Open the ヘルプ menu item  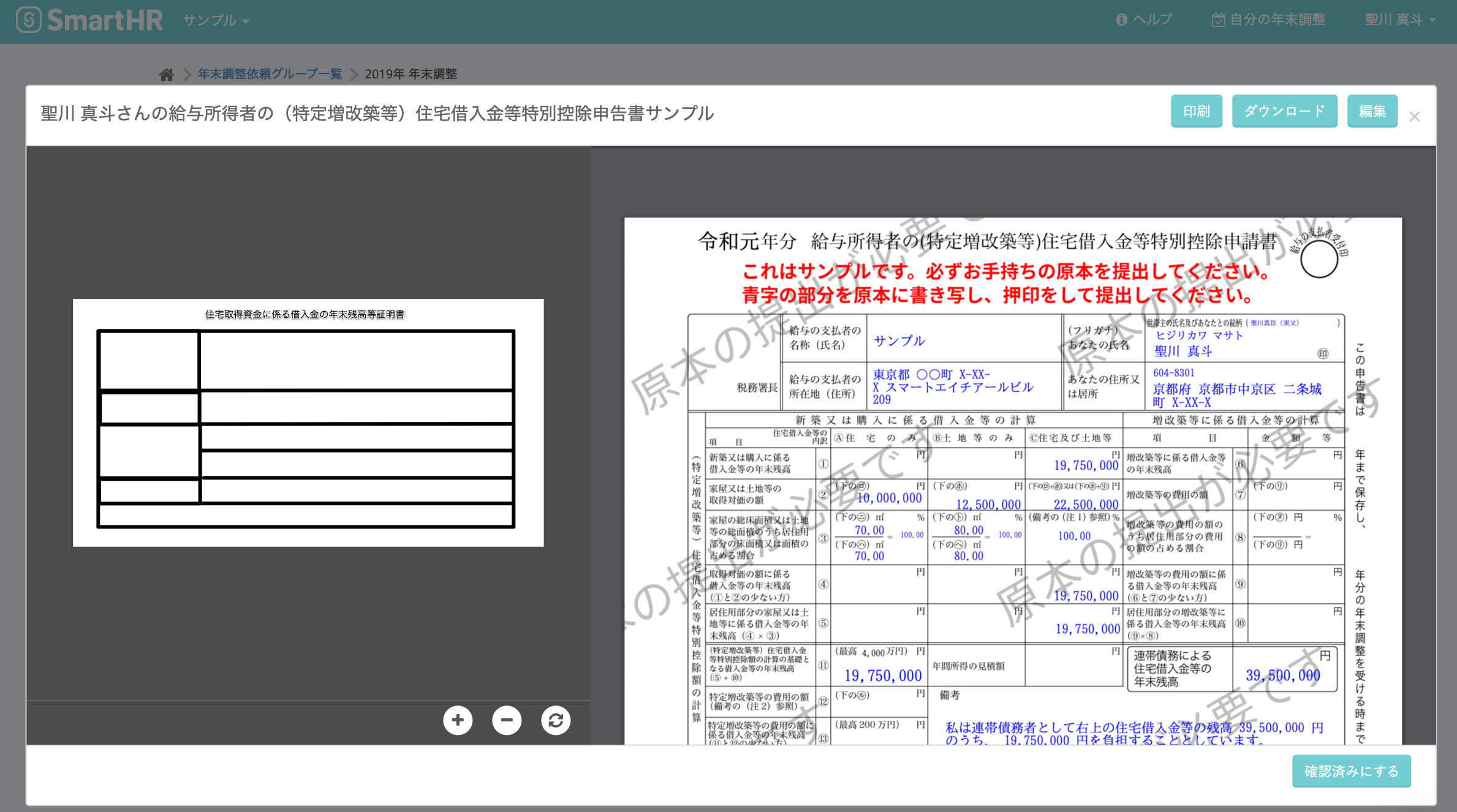[1152, 20]
